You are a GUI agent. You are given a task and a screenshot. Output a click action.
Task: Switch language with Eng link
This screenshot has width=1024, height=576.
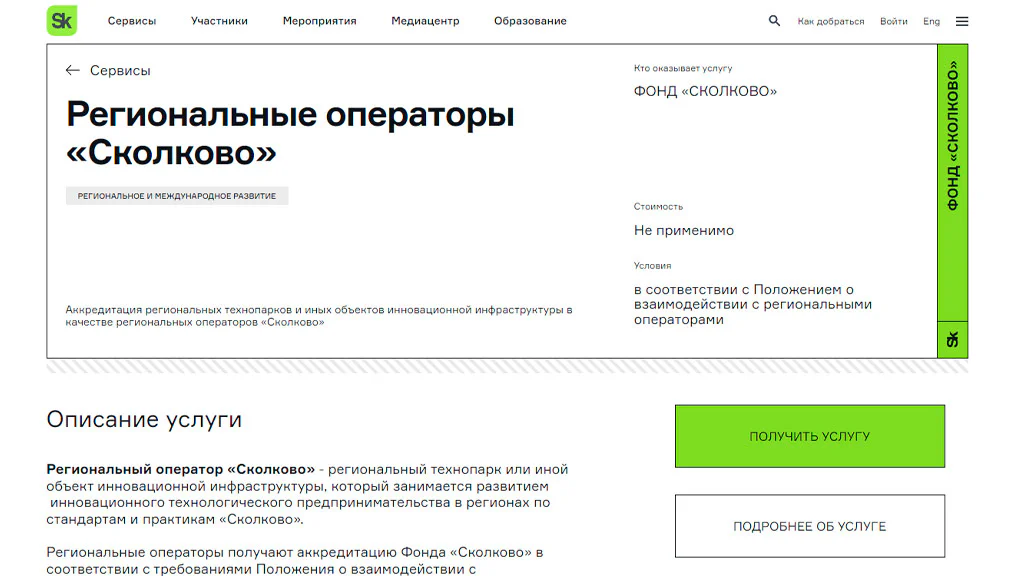click(x=931, y=22)
